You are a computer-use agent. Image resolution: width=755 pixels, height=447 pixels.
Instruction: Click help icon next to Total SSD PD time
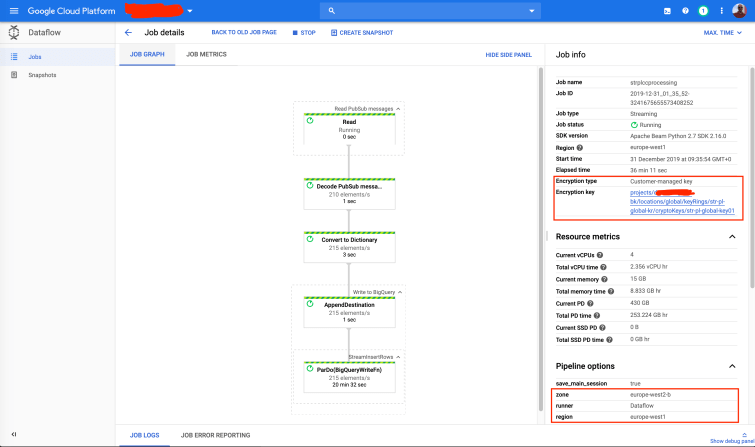[610, 340]
